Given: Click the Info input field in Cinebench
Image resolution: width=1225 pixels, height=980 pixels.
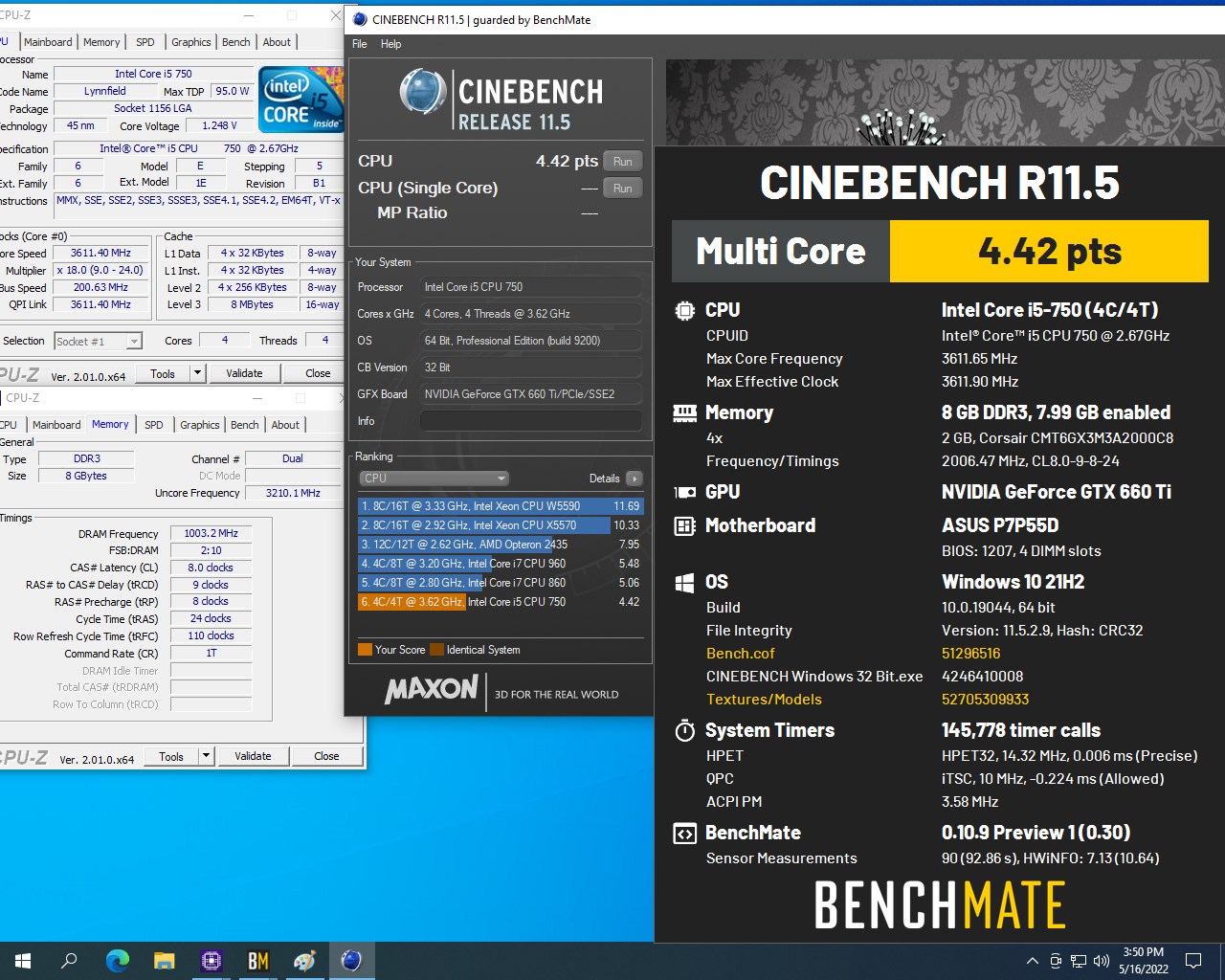Looking at the screenshot, I should (531, 421).
